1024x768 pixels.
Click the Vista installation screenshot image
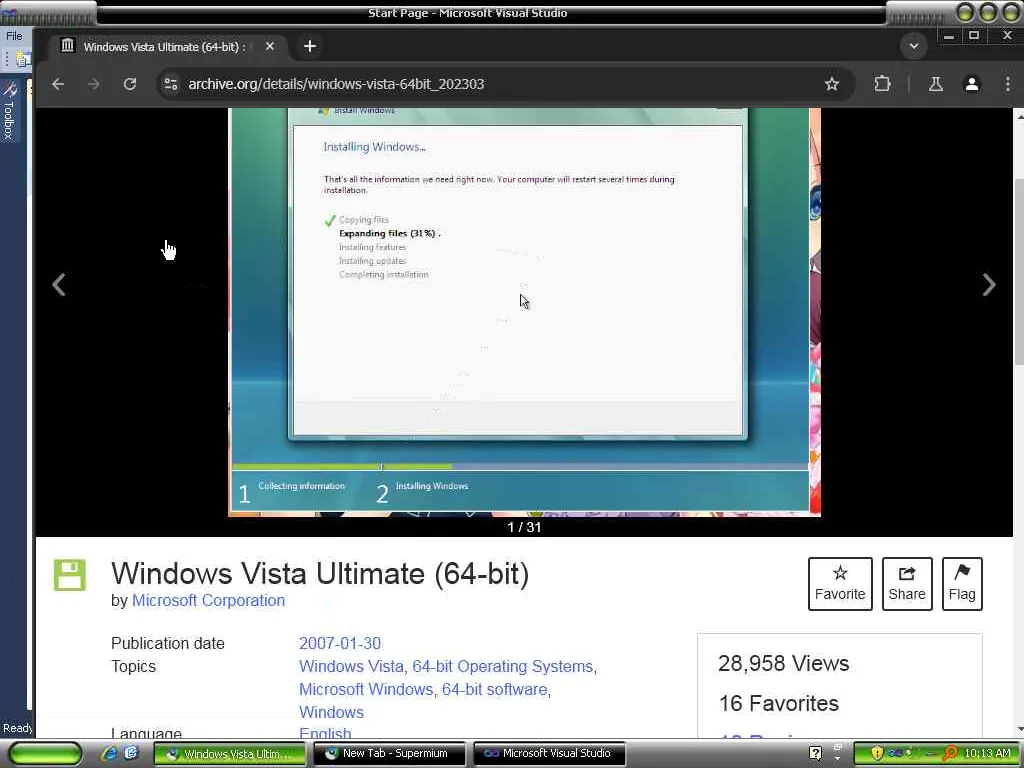(524, 312)
